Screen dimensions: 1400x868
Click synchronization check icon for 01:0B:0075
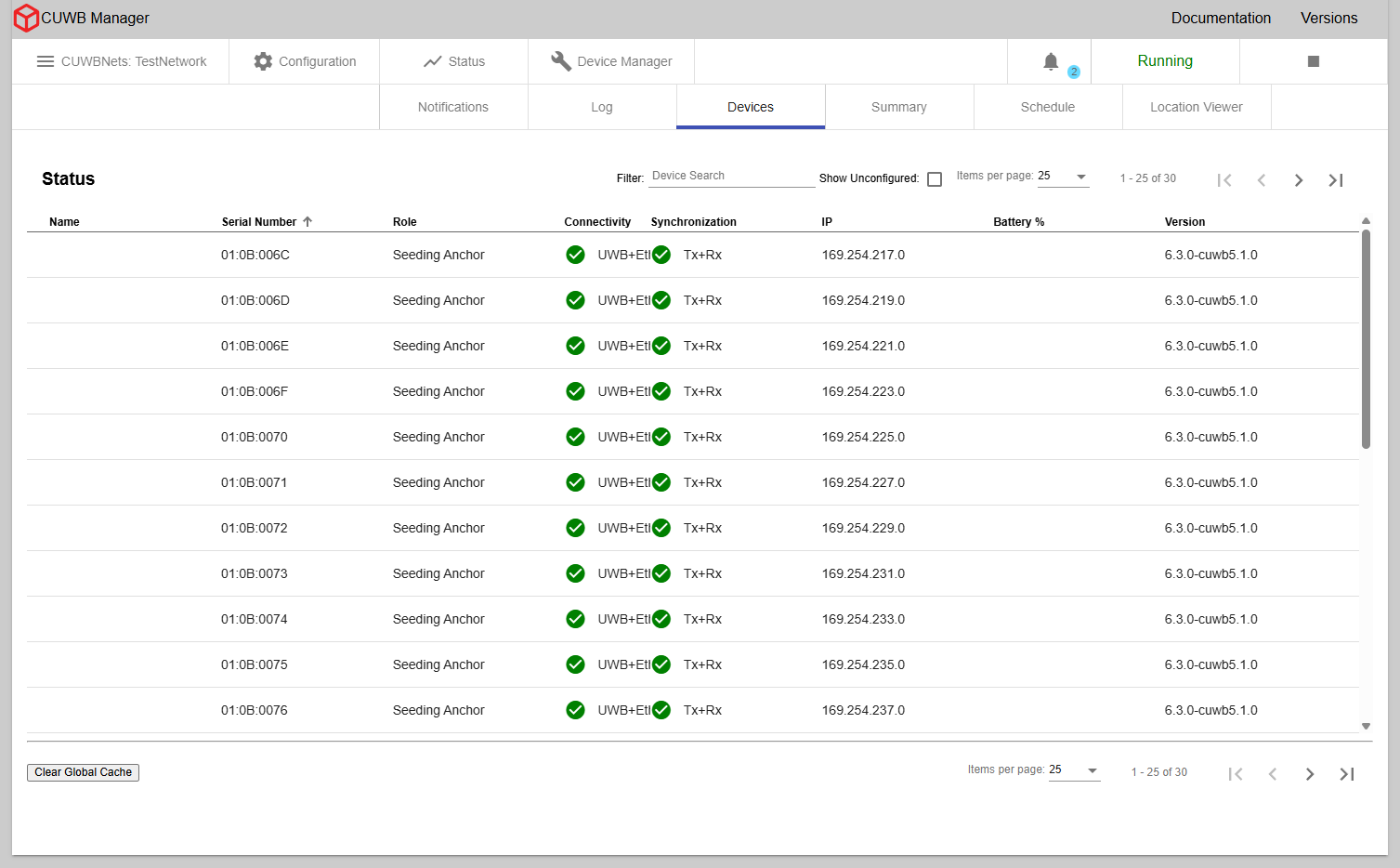(x=661, y=664)
